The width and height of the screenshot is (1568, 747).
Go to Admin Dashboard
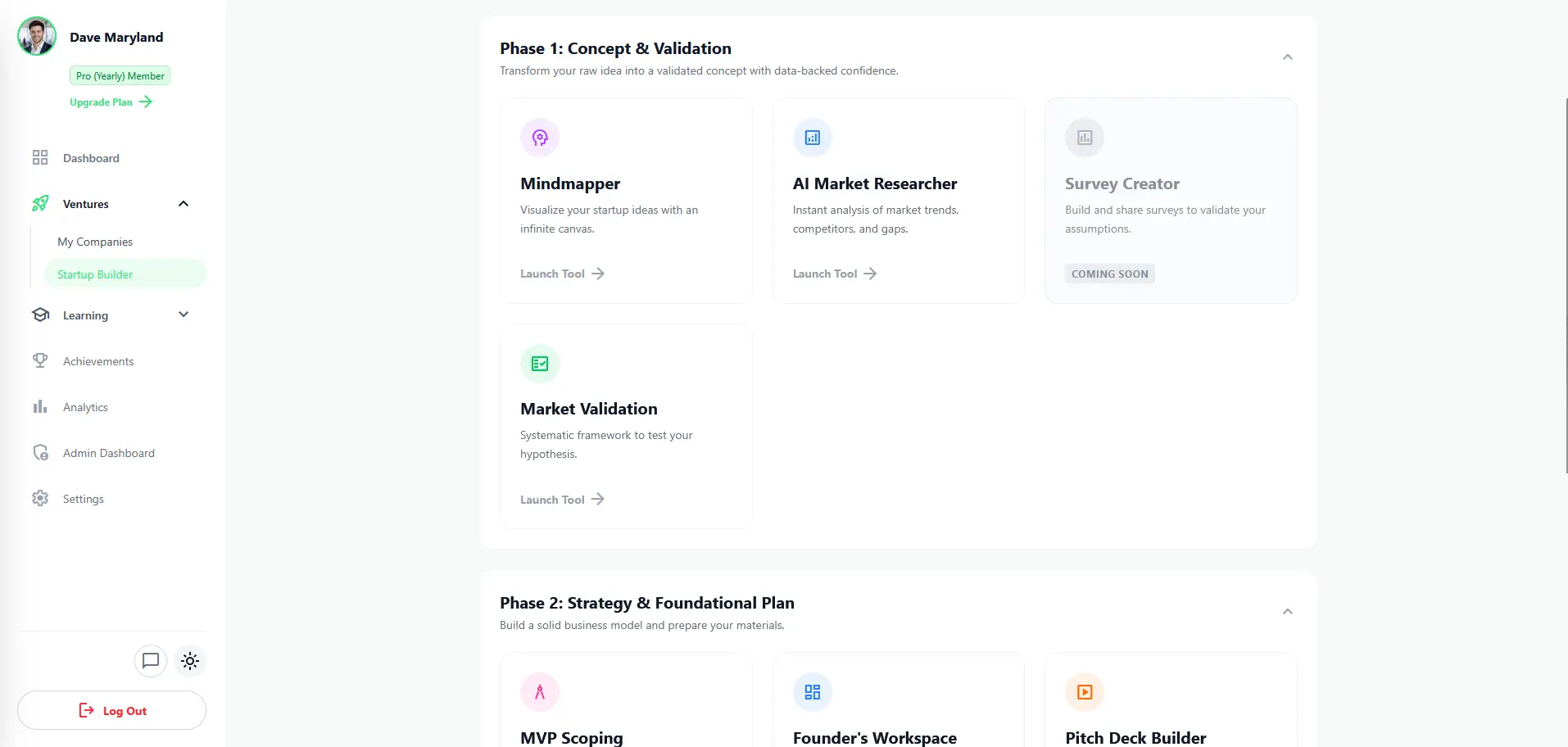click(111, 453)
